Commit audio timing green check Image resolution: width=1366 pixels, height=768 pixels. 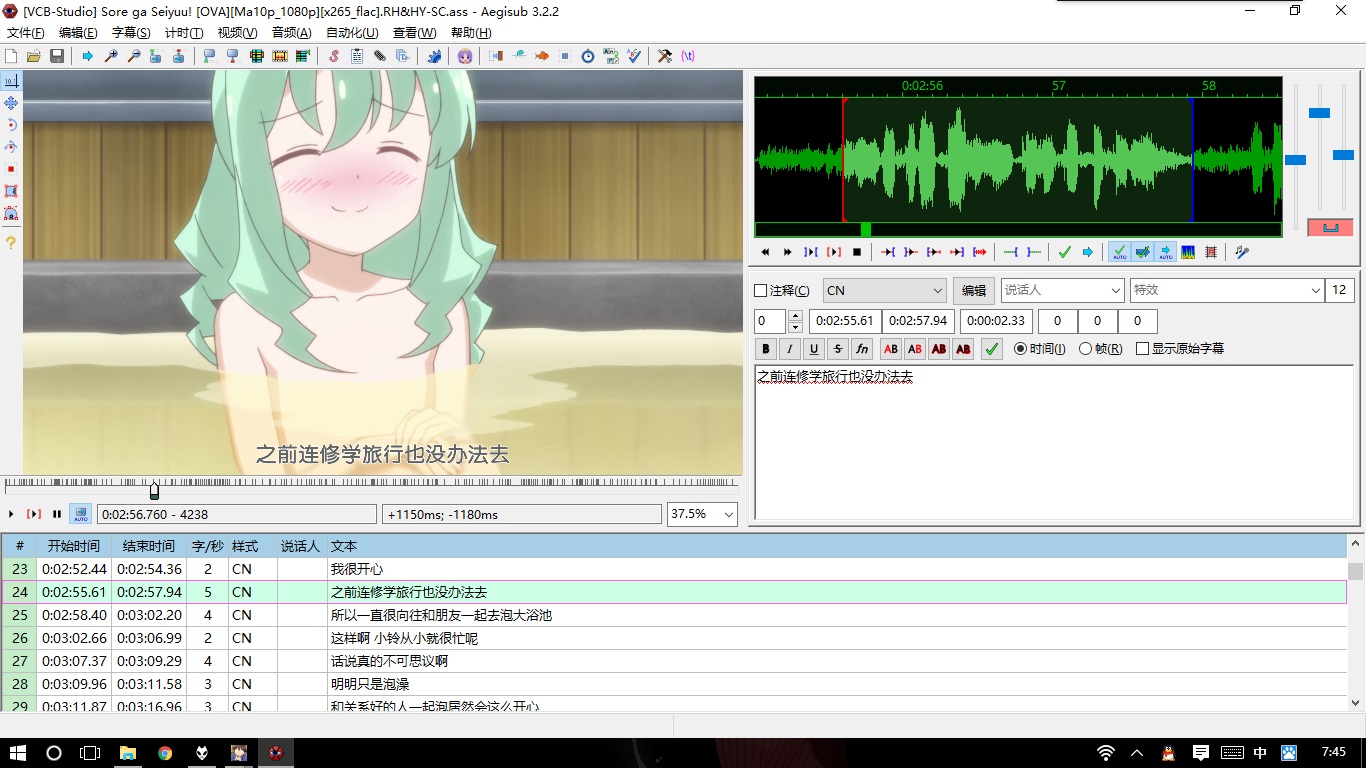[x=1064, y=252]
